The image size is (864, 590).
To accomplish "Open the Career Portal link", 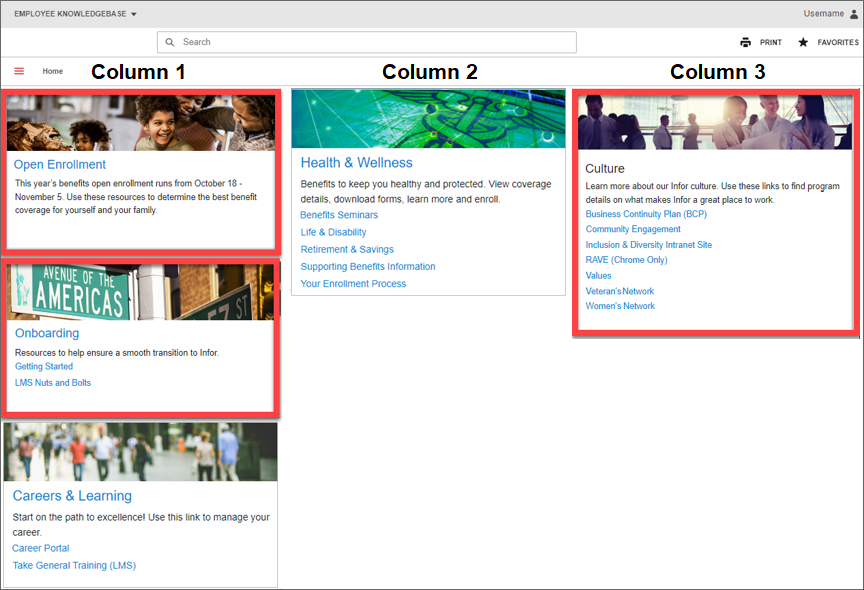I will tap(41, 548).
